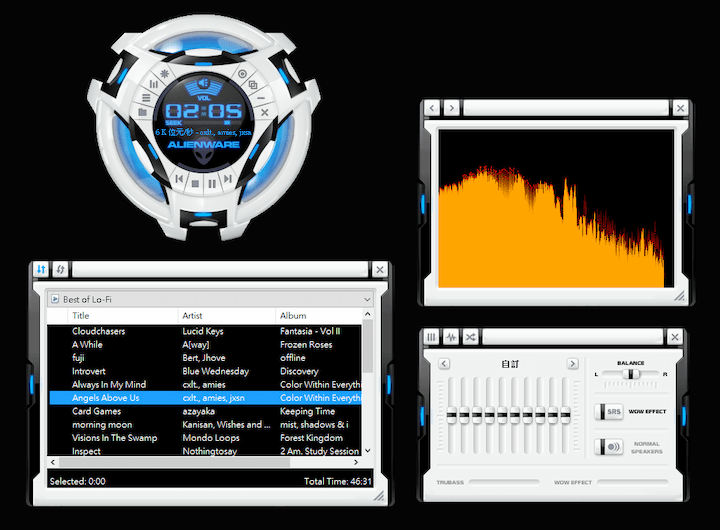The height and width of the screenshot is (530, 720).
Task: Toggle the SRS WOW Effect switch
Action: pos(609,412)
